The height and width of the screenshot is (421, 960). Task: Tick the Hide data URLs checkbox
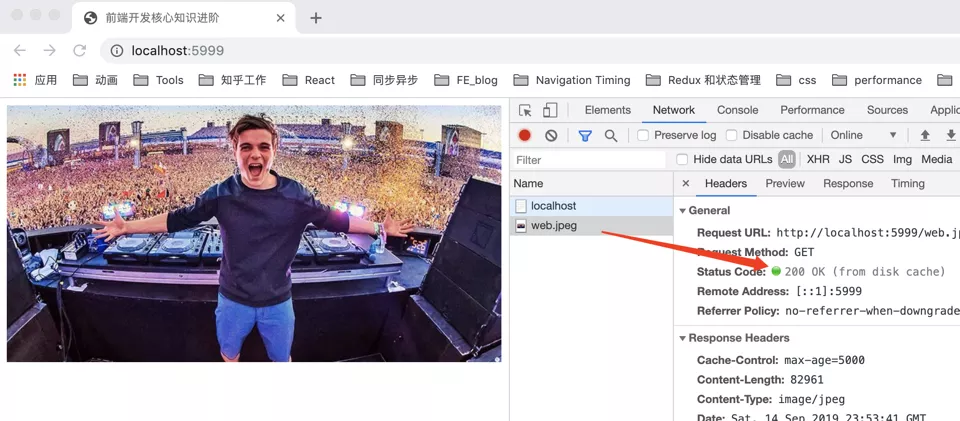(x=682, y=160)
